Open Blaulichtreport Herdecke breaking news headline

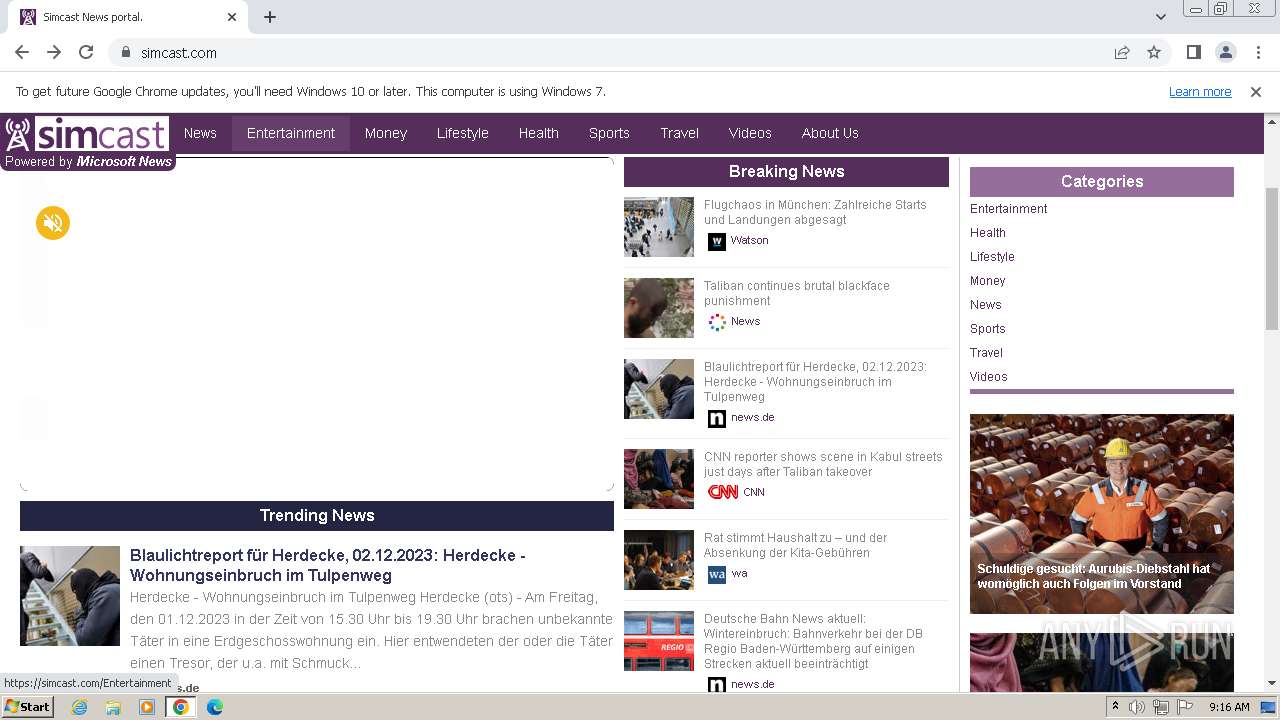pos(815,382)
